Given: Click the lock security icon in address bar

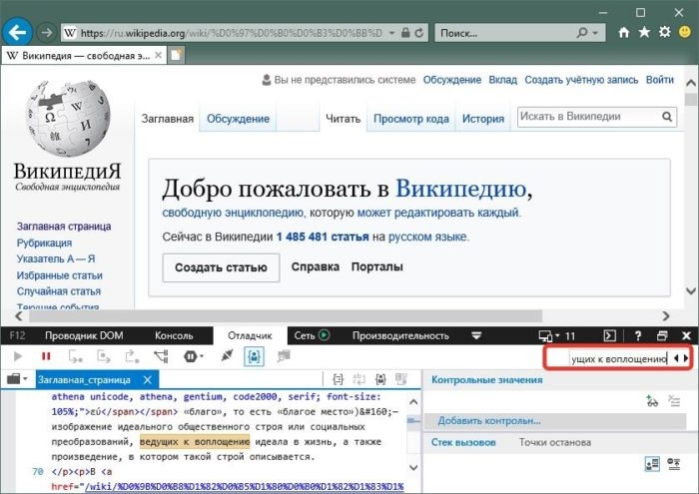Looking at the screenshot, I should tap(405, 33).
